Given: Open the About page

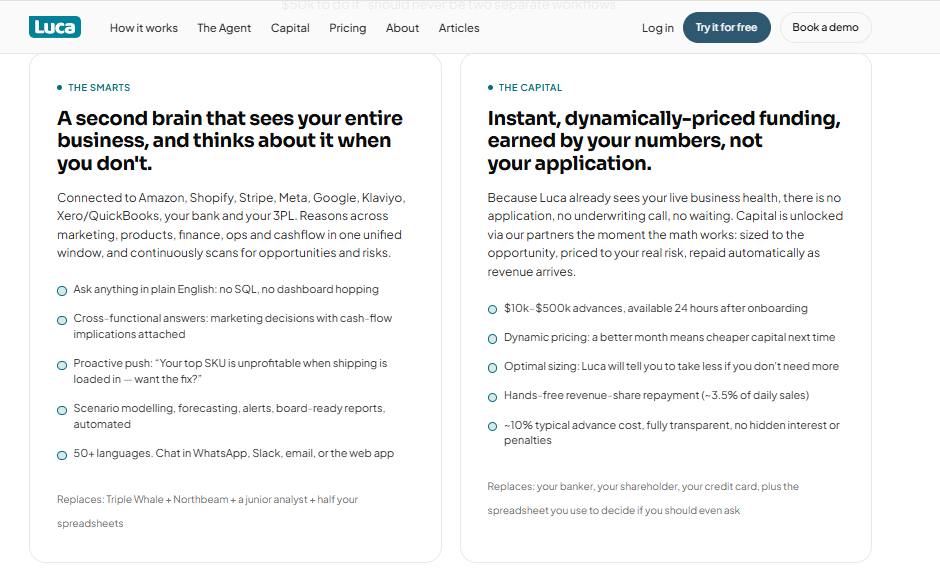Looking at the screenshot, I should pyautogui.click(x=402, y=28).
